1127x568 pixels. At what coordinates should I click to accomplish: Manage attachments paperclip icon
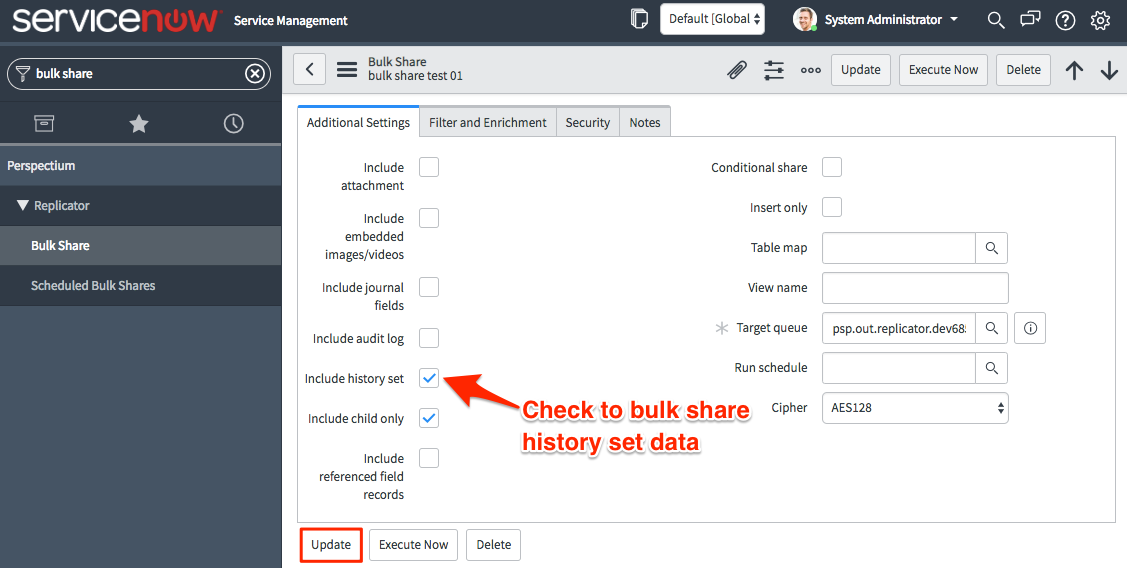pyautogui.click(x=737, y=70)
